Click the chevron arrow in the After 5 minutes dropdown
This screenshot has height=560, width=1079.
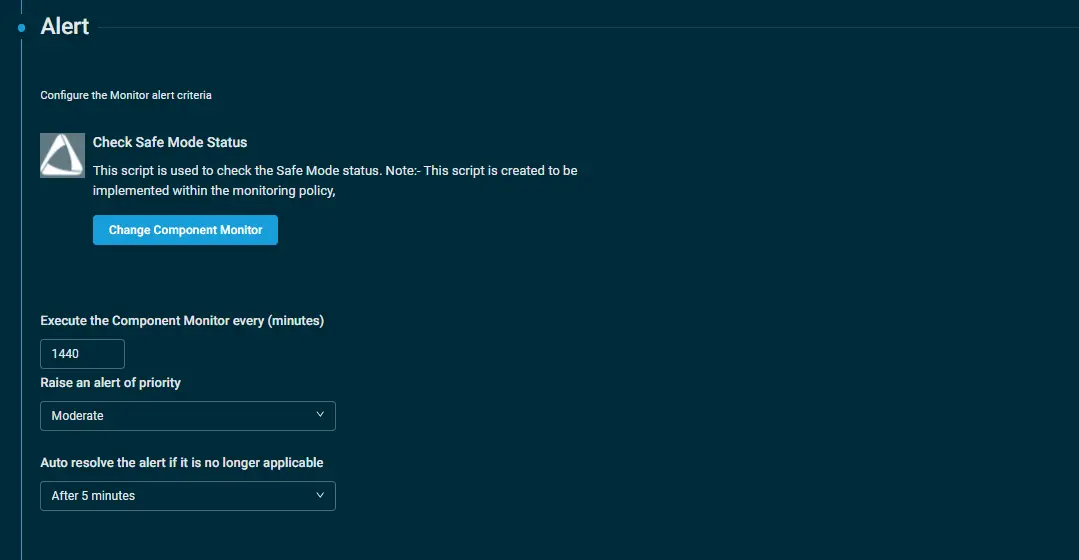[320, 495]
